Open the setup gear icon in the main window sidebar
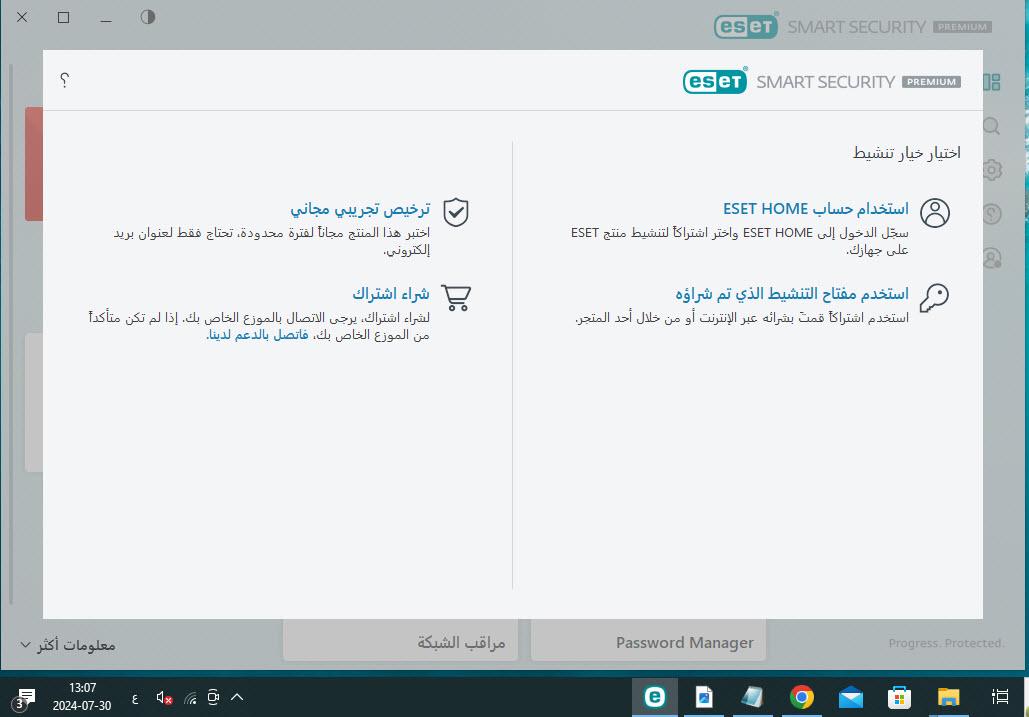 click(992, 170)
